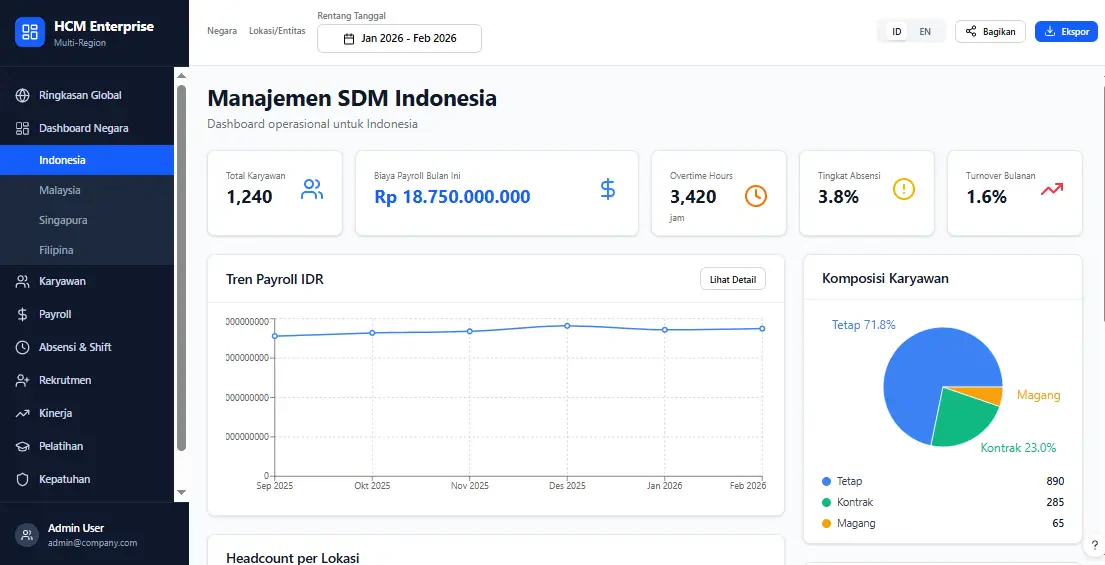Click the warning icon in Tingkat Absensi card
The width and height of the screenshot is (1105, 565).
pyautogui.click(x=903, y=189)
